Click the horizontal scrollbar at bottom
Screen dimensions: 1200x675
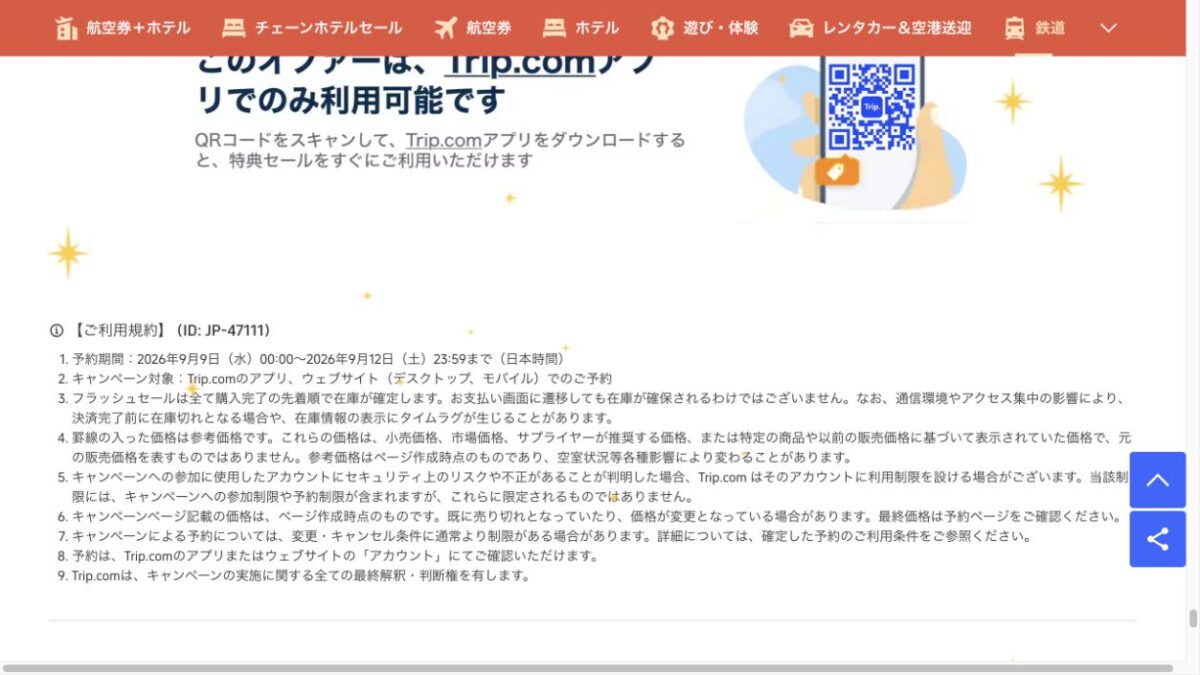point(588,668)
